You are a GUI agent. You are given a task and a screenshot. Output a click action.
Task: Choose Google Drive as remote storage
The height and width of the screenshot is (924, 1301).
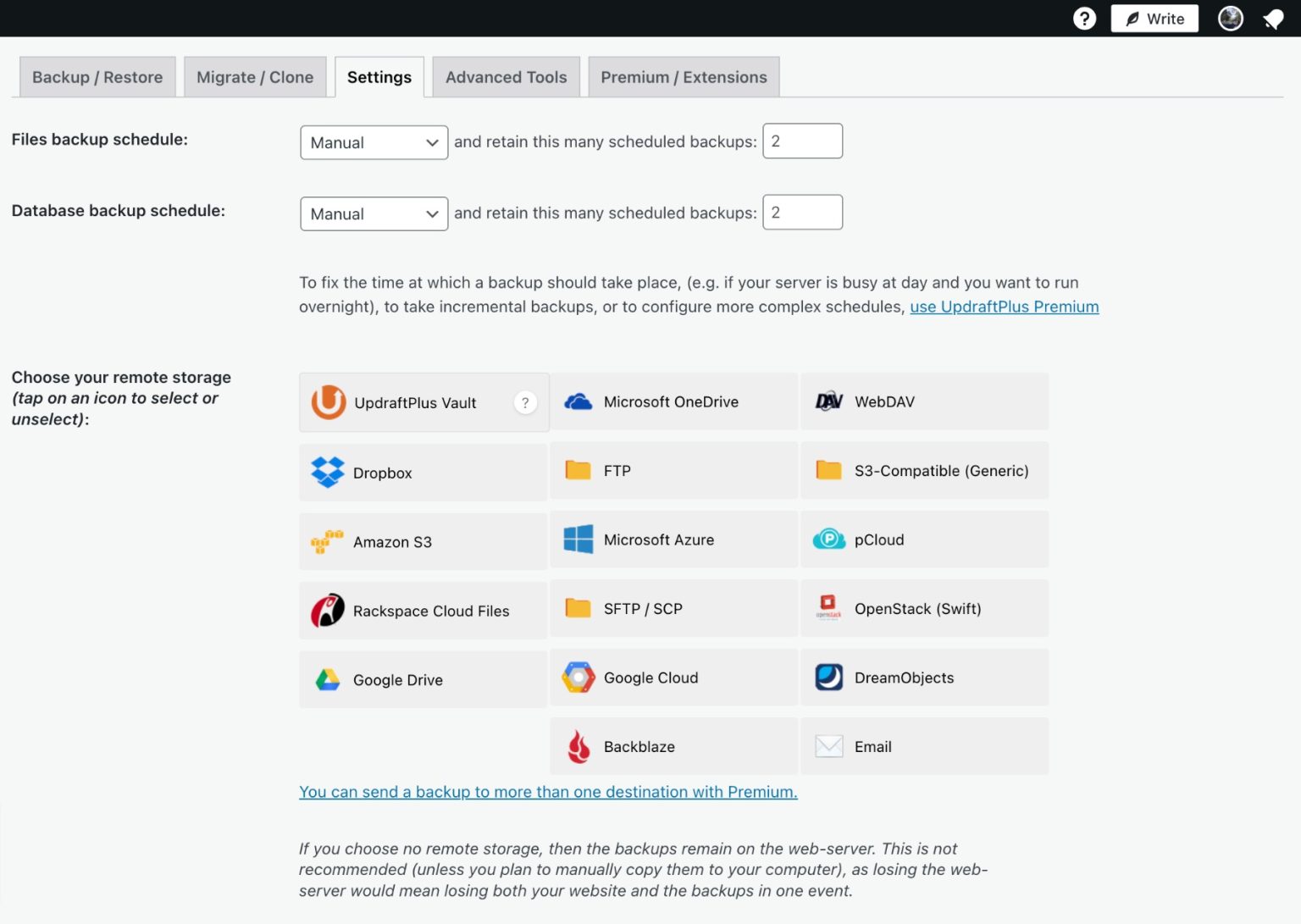(x=328, y=679)
